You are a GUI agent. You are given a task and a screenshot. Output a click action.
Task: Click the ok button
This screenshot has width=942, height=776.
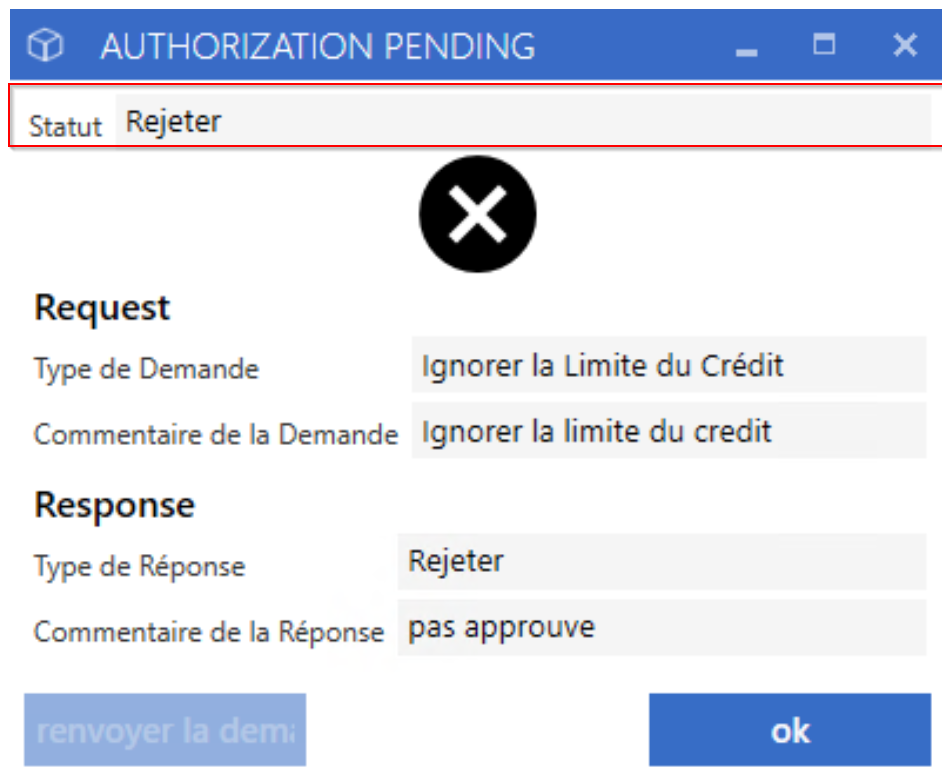point(790,730)
